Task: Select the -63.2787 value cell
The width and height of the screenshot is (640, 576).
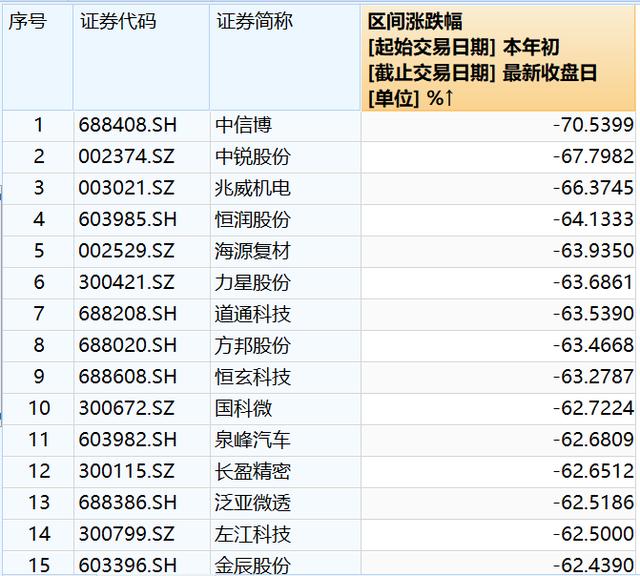Action: (499, 377)
